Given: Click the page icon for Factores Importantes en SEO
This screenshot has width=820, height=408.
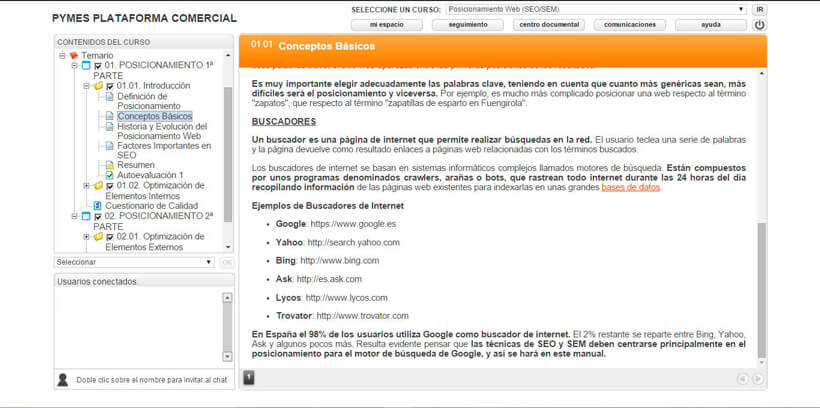Looking at the screenshot, I should (x=109, y=146).
